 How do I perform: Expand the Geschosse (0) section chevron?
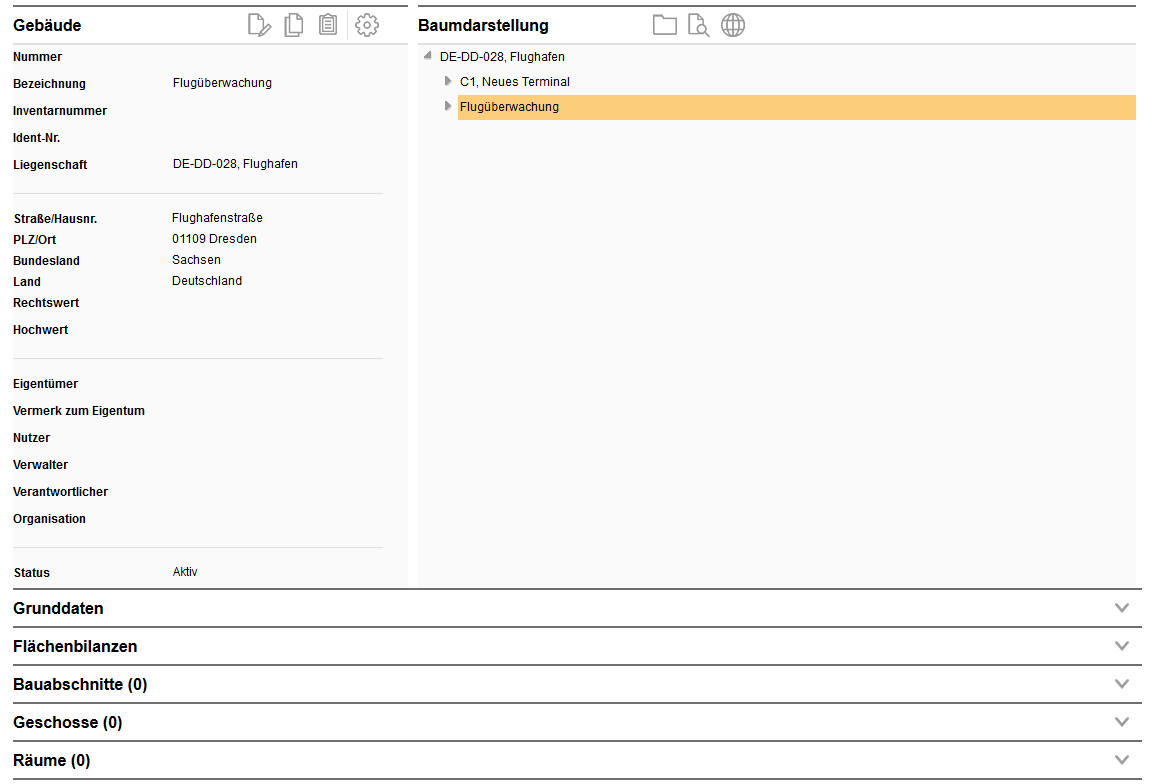click(x=1121, y=722)
